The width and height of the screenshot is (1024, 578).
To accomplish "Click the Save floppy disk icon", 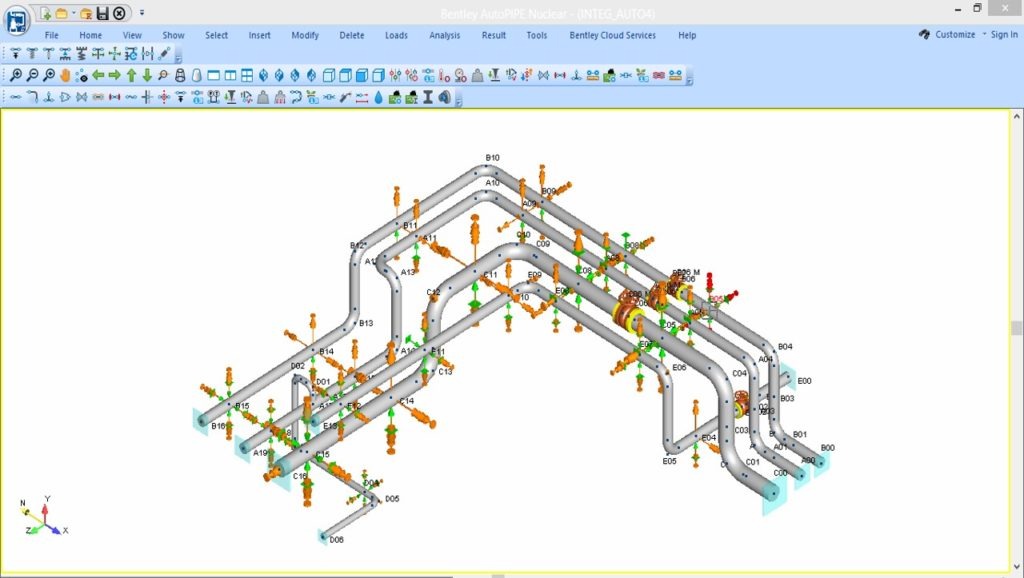I will click(x=101, y=13).
